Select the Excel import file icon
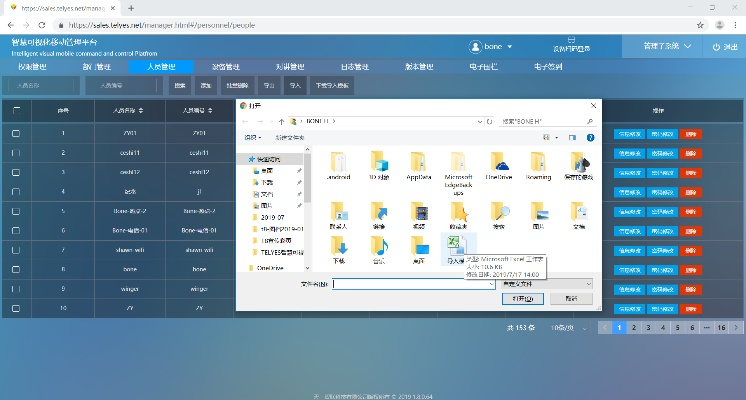Screen dimensions: 746x400 [455, 247]
